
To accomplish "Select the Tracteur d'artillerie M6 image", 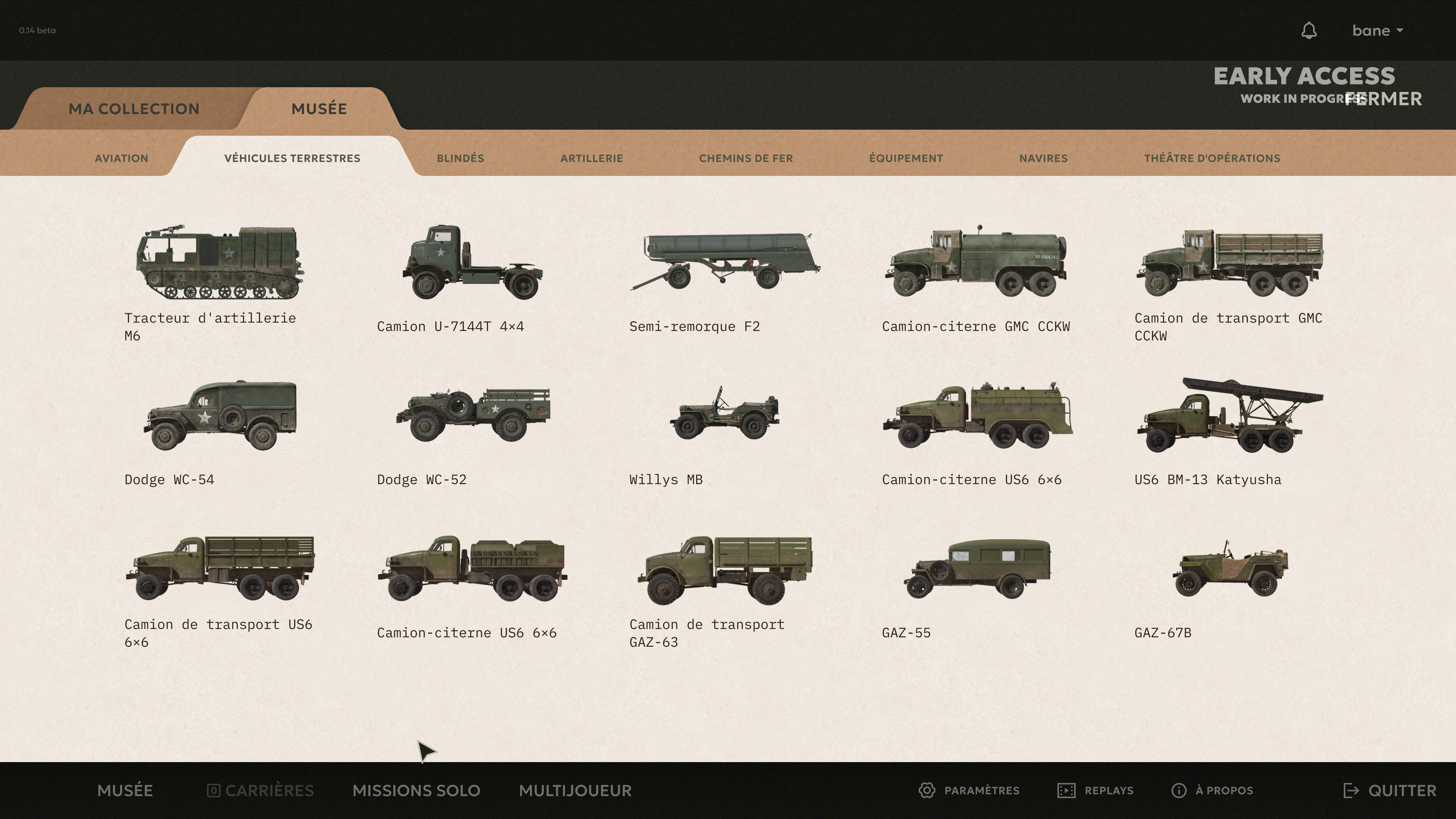I will [220, 262].
